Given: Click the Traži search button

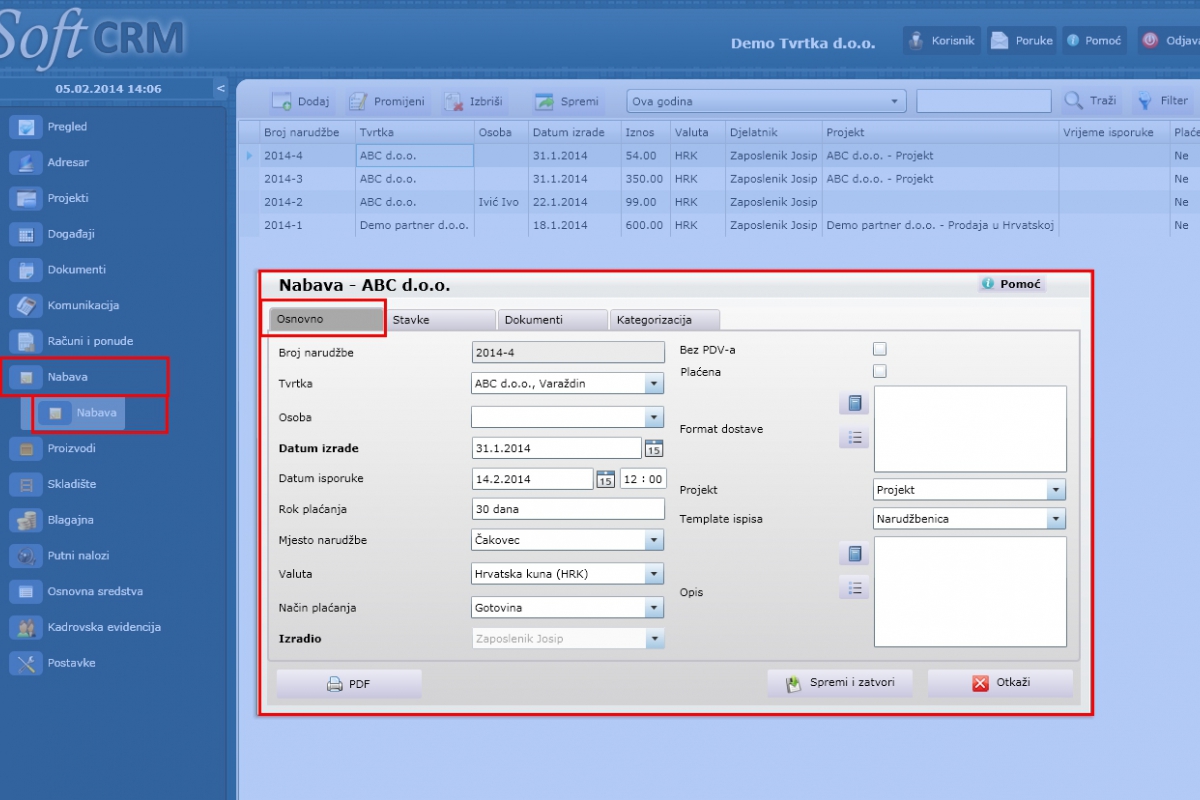Looking at the screenshot, I should pyautogui.click(x=1091, y=101).
